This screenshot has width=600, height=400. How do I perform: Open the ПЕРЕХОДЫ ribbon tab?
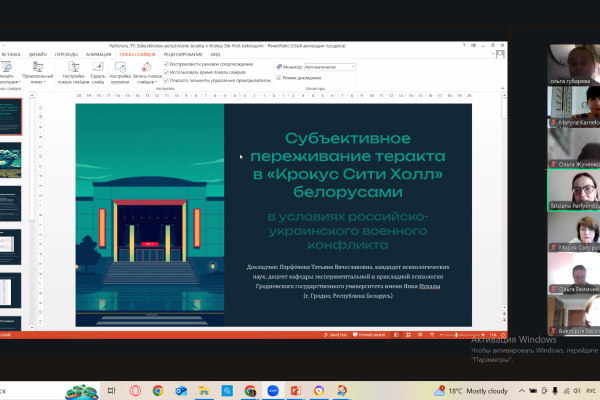tap(66, 54)
